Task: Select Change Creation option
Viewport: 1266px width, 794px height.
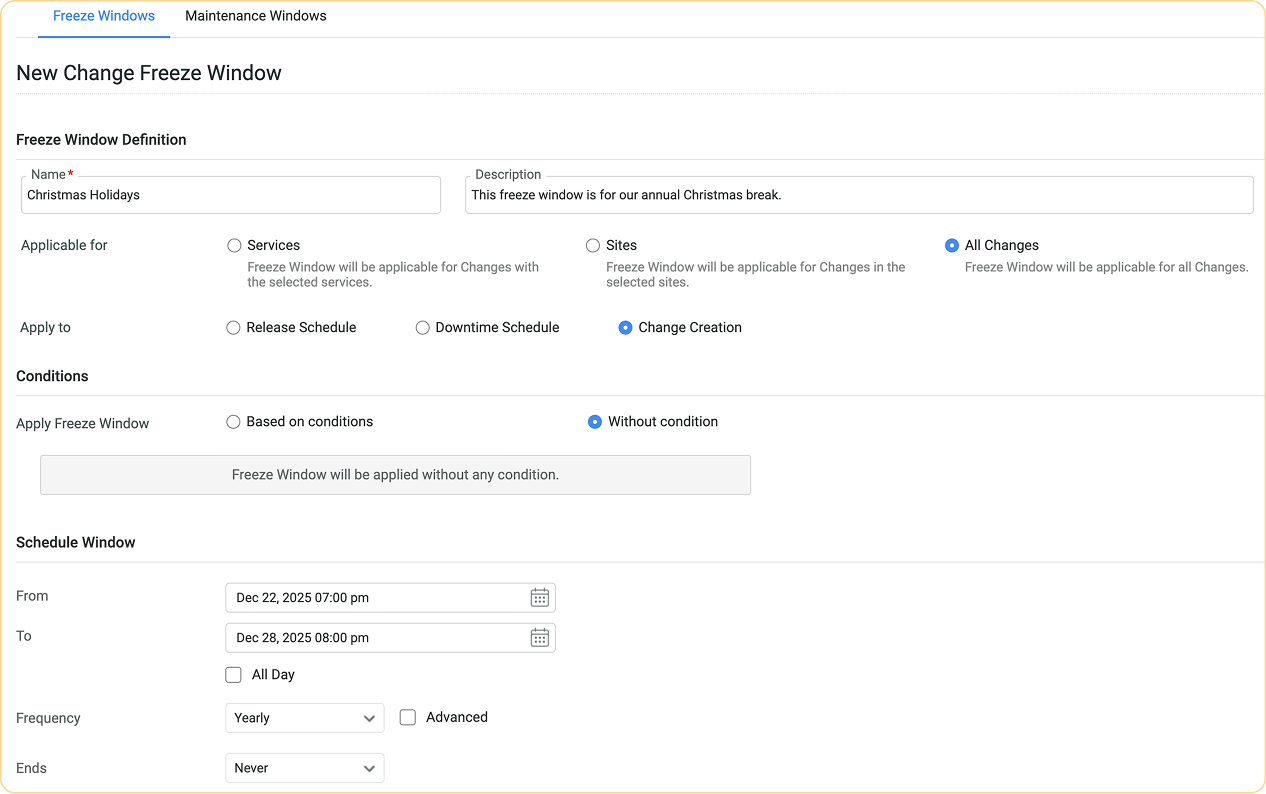Action: click(625, 327)
